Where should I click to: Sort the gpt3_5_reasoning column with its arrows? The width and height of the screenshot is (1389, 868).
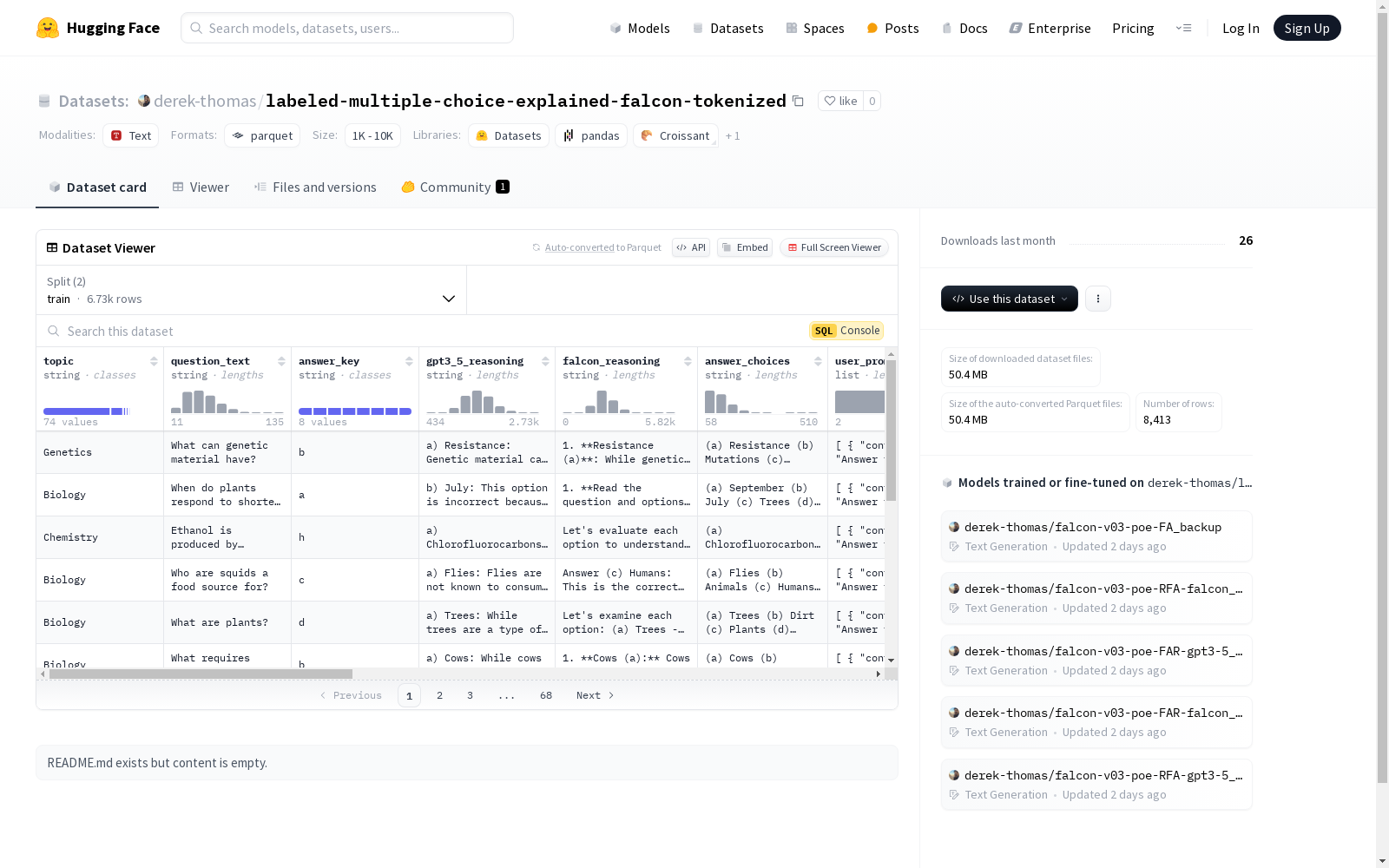point(545,361)
